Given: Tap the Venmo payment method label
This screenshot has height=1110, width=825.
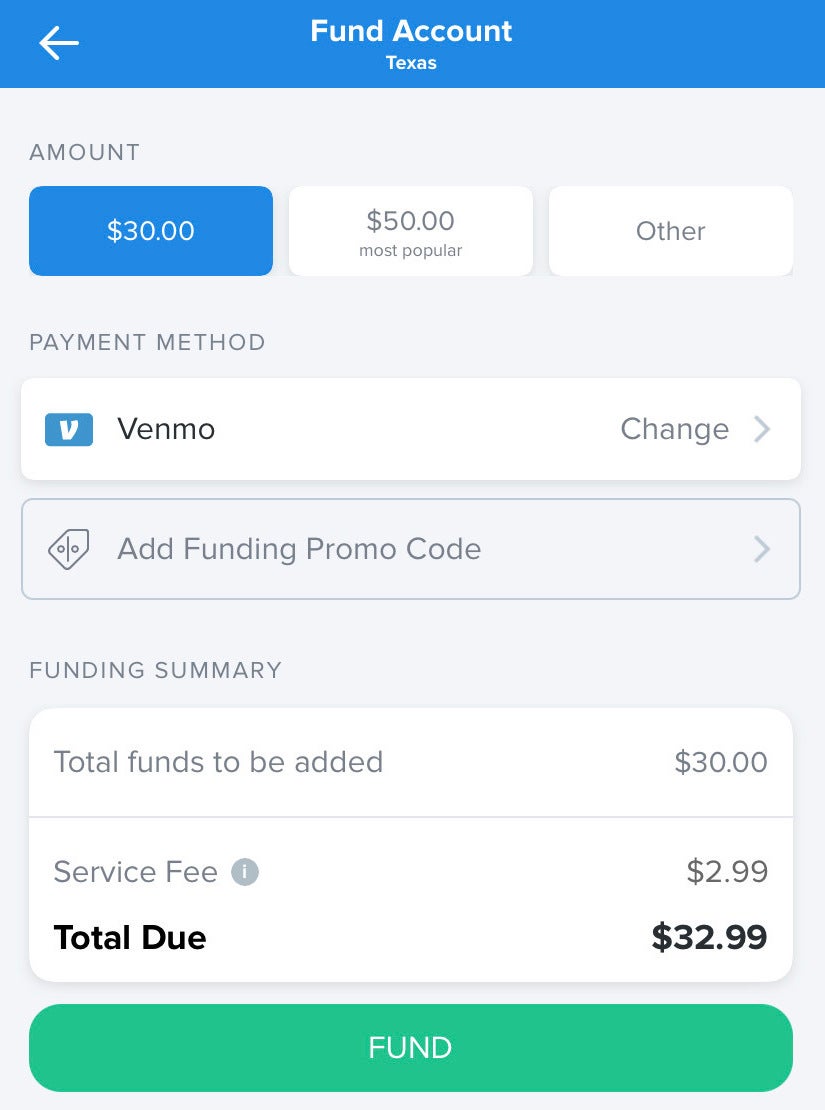Looking at the screenshot, I should (x=166, y=429).
